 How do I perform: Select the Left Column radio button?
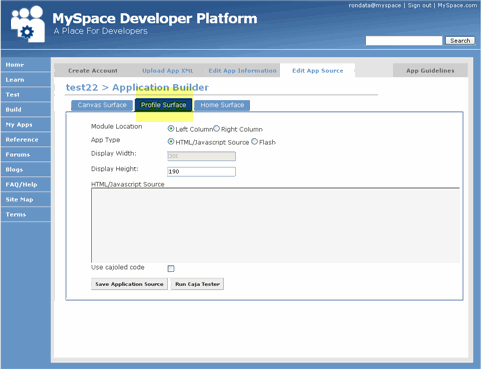point(171,129)
